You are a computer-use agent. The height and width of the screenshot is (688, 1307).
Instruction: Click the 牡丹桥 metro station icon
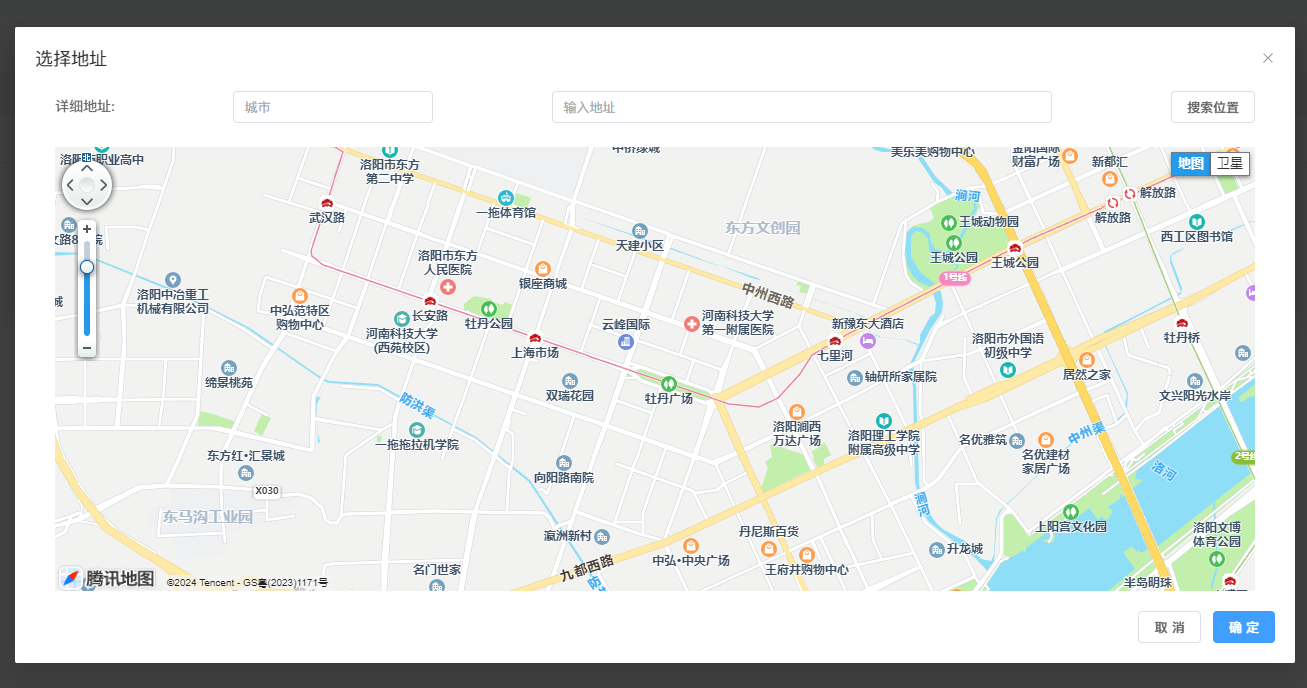[1182, 323]
